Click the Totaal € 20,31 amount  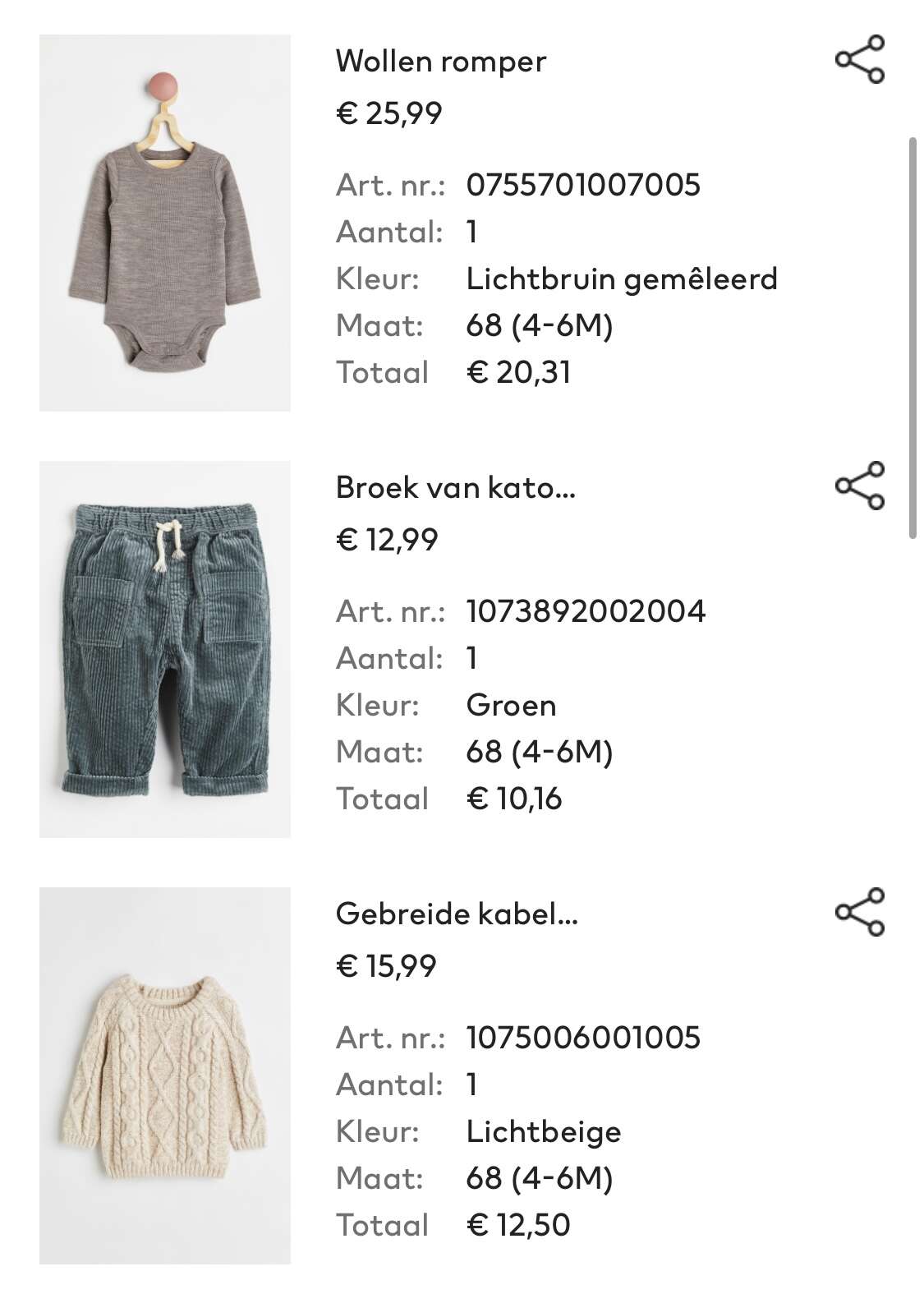[518, 372]
